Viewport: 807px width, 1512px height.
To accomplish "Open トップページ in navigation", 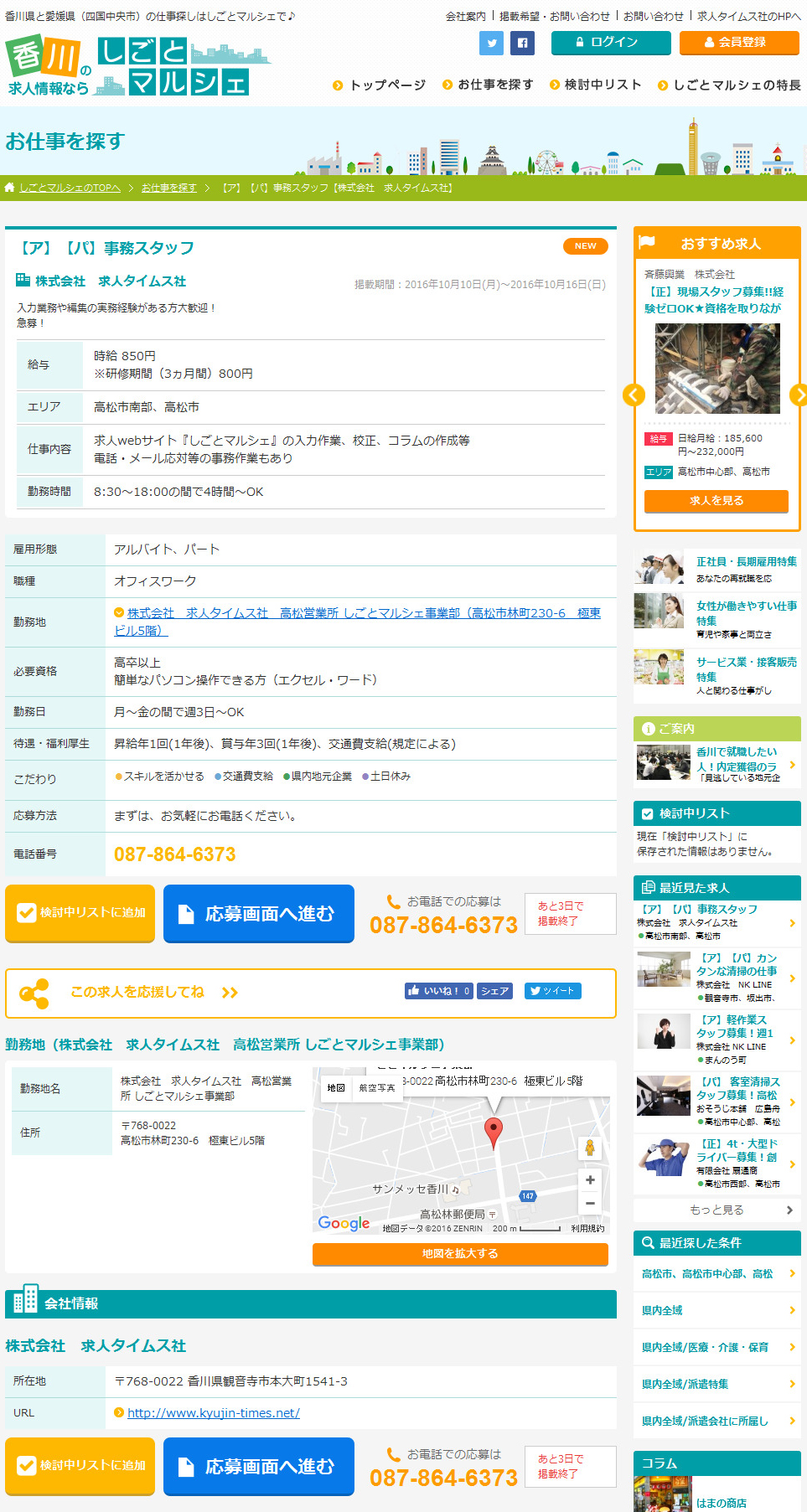I will coord(380,85).
